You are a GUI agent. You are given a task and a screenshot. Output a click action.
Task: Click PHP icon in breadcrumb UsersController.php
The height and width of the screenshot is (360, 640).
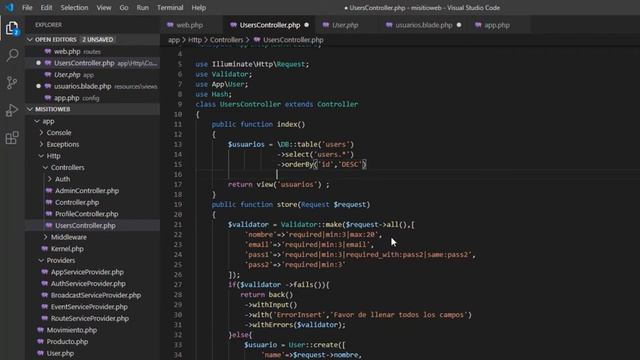click(x=257, y=40)
